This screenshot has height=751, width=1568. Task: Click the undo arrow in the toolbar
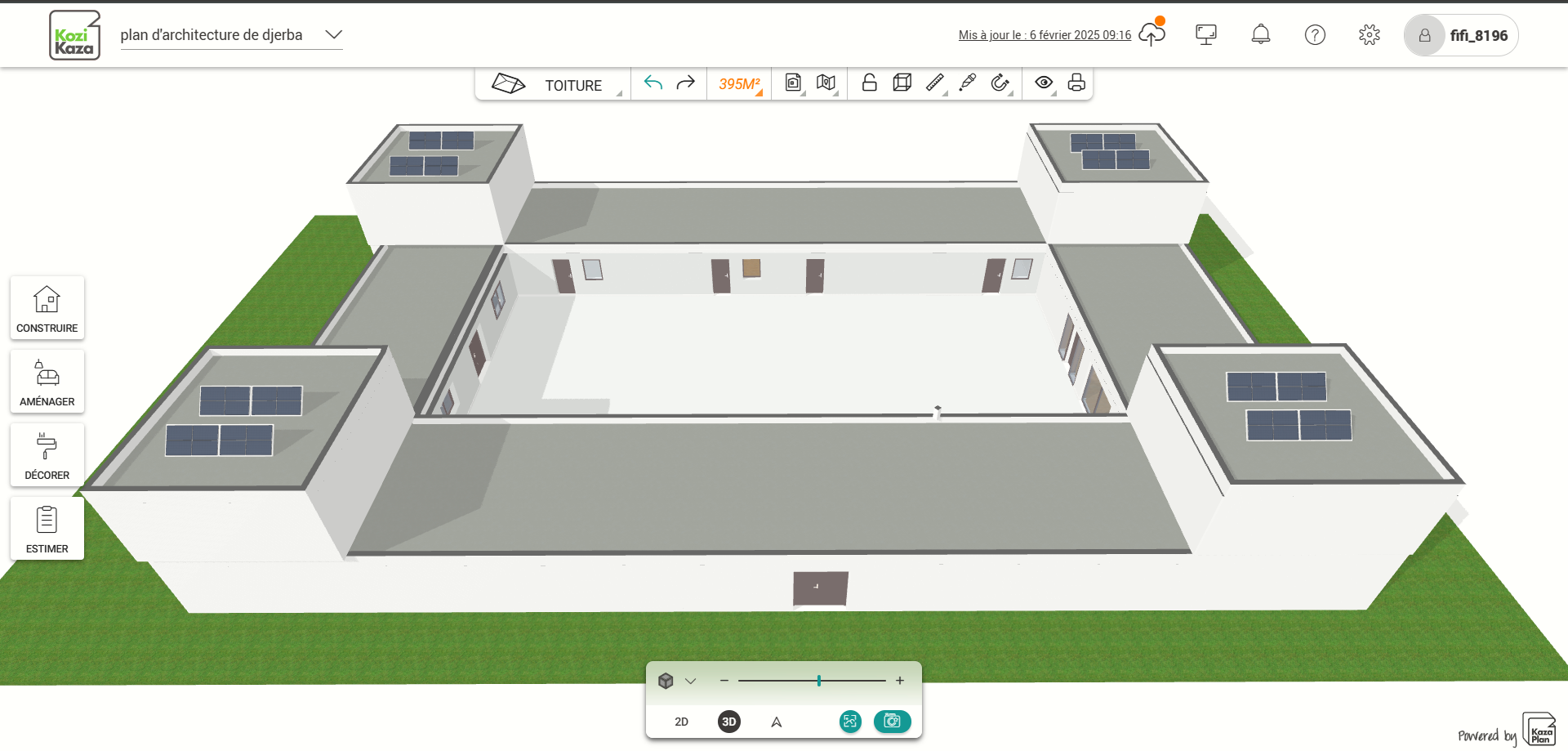tap(653, 83)
